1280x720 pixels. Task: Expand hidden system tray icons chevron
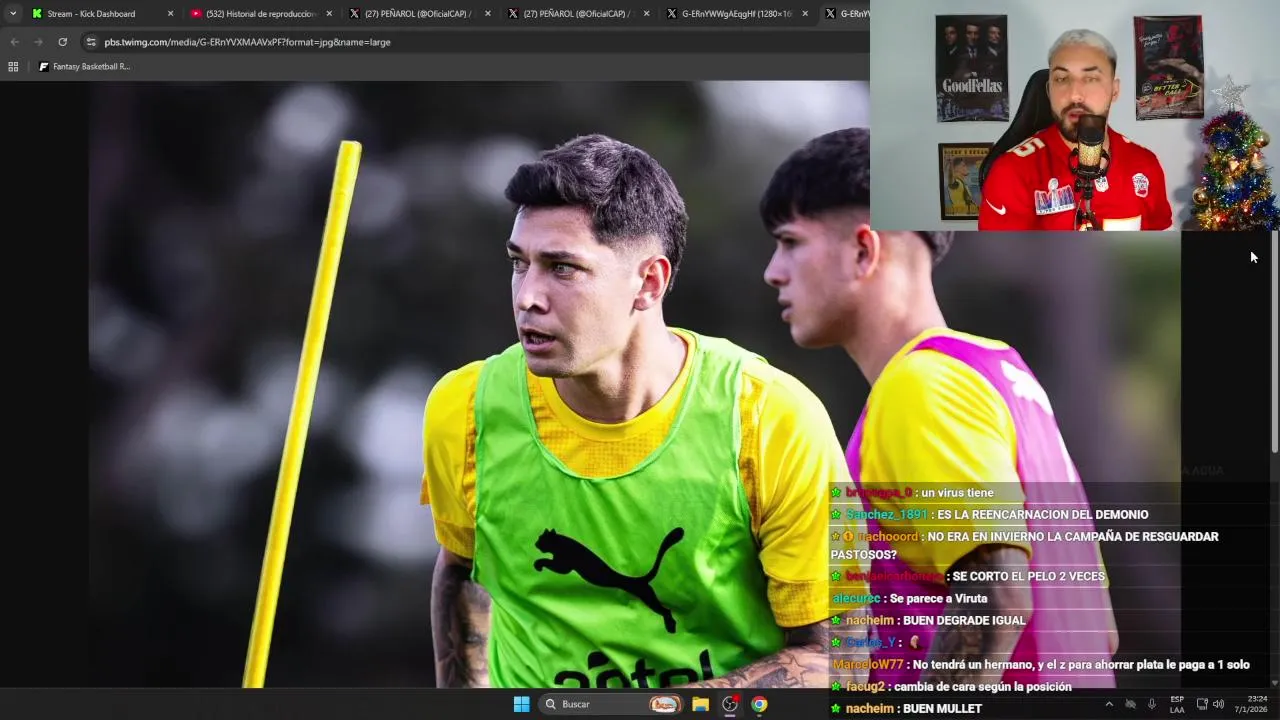coord(1108,704)
